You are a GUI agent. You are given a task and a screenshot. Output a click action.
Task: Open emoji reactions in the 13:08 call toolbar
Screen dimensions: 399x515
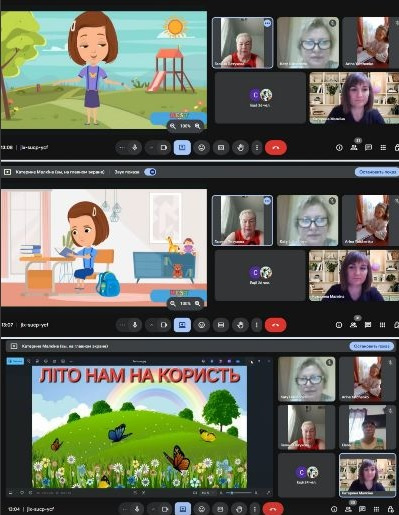201,148
